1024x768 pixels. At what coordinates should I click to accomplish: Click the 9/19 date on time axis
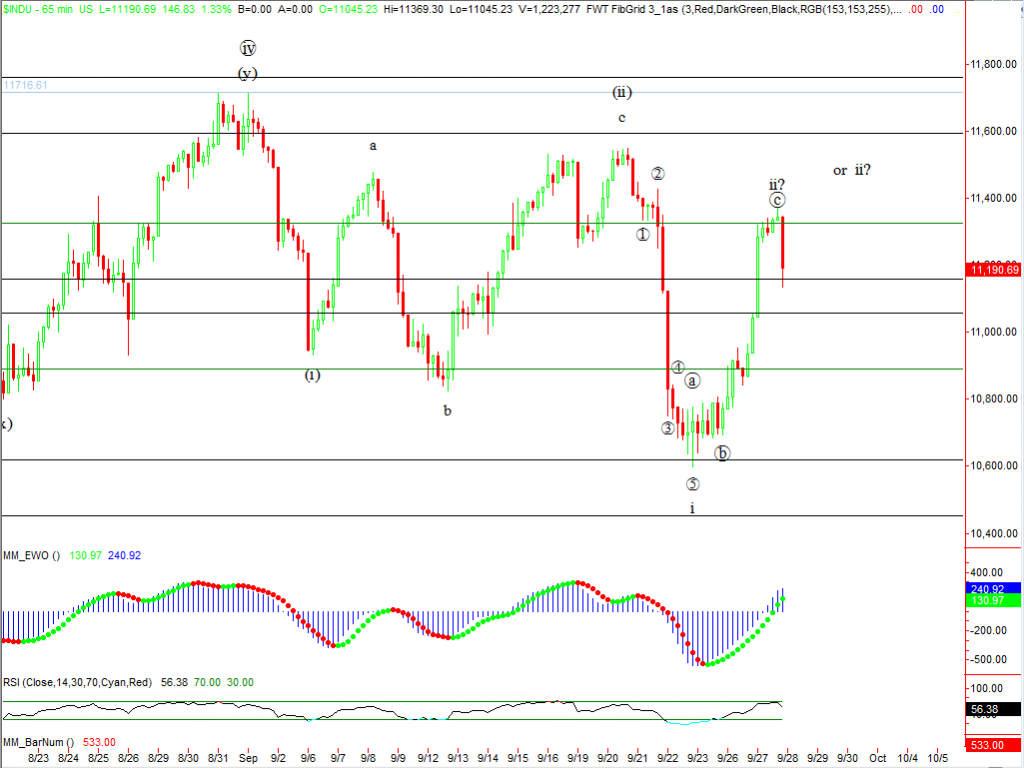click(x=579, y=758)
